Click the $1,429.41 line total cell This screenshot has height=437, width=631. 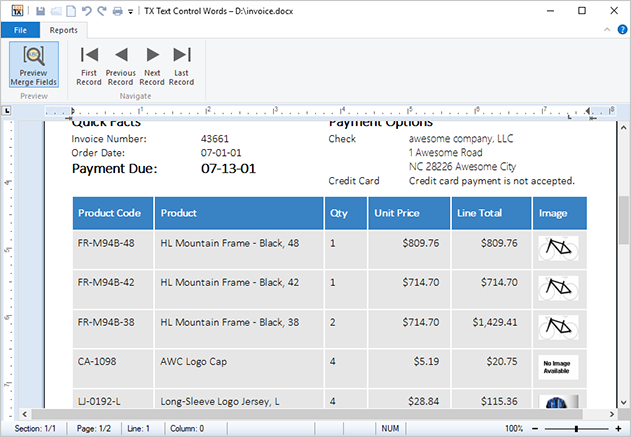(491, 328)
